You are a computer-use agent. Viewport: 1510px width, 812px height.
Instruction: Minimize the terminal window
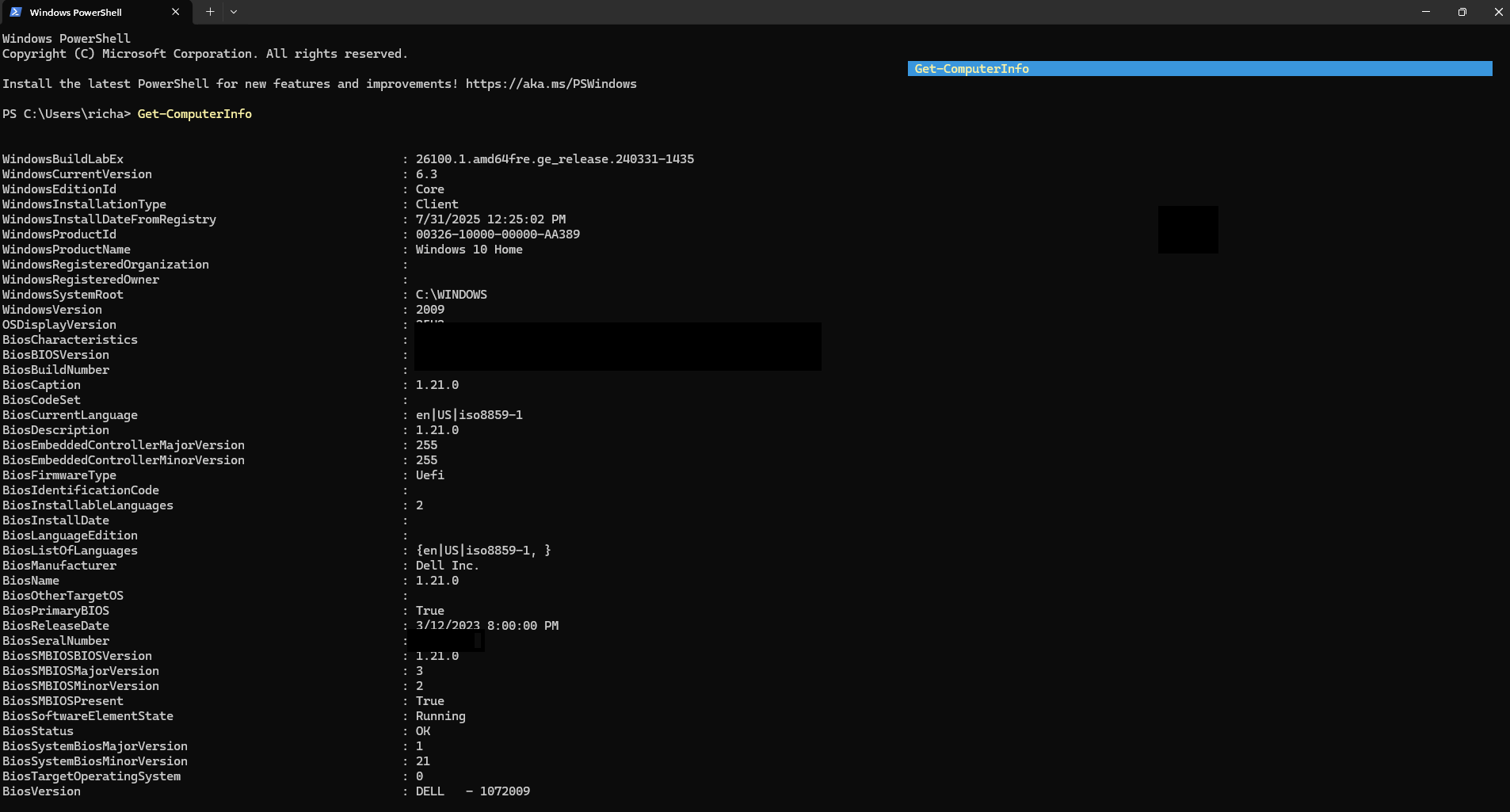(x=1426, y=12)
